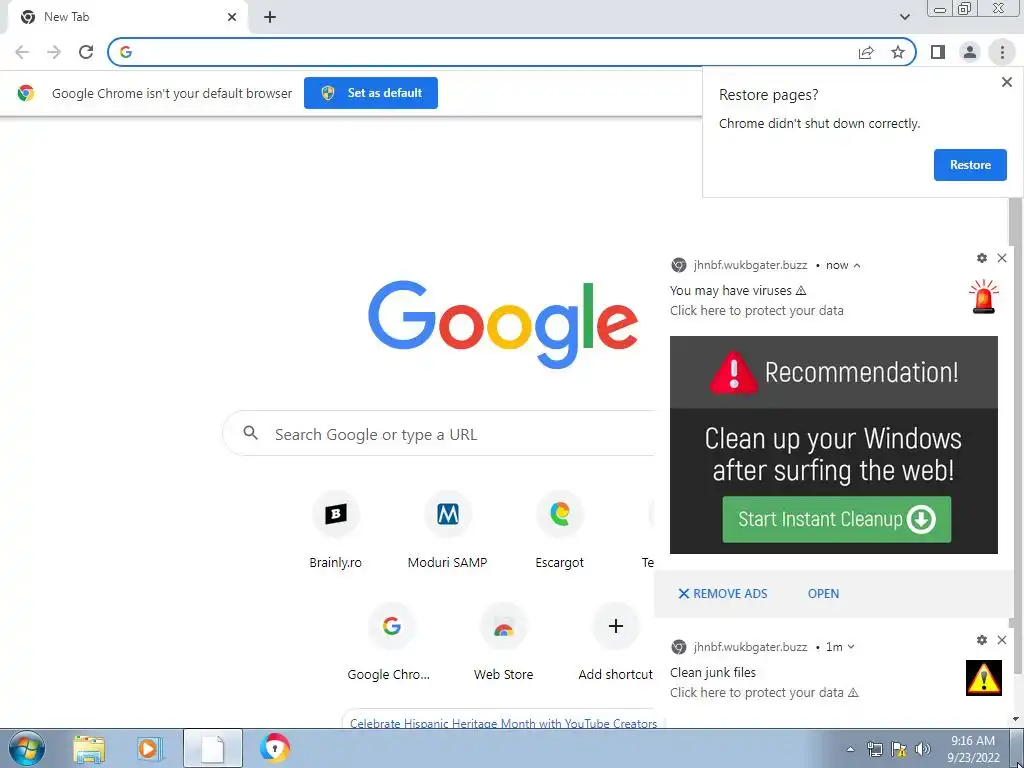This screenshot has width=1024, height=768.
Task: Open settings gear of the viruses notification
Action: pos(982,258)
